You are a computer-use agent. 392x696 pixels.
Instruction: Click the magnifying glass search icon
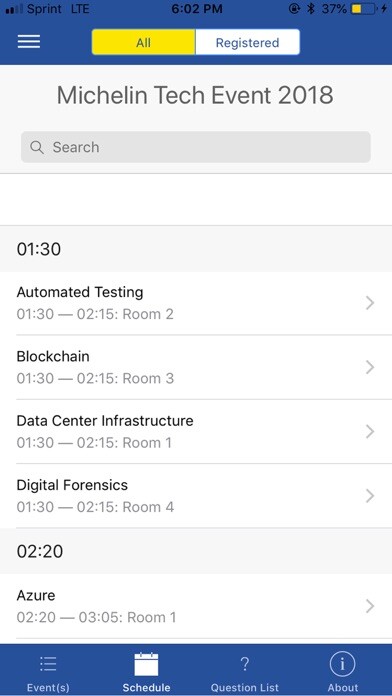tap(37, 147)
